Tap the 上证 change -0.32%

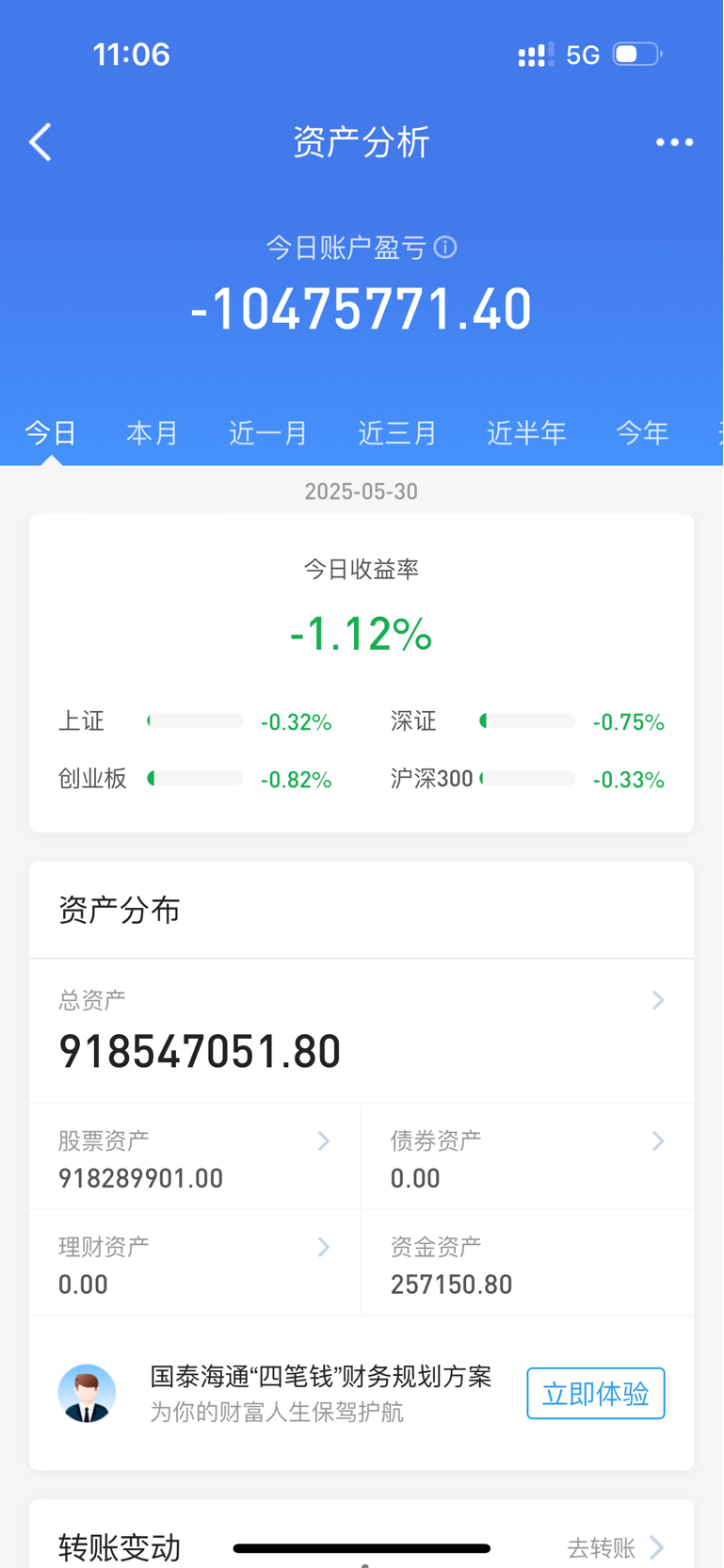(297, 722)
